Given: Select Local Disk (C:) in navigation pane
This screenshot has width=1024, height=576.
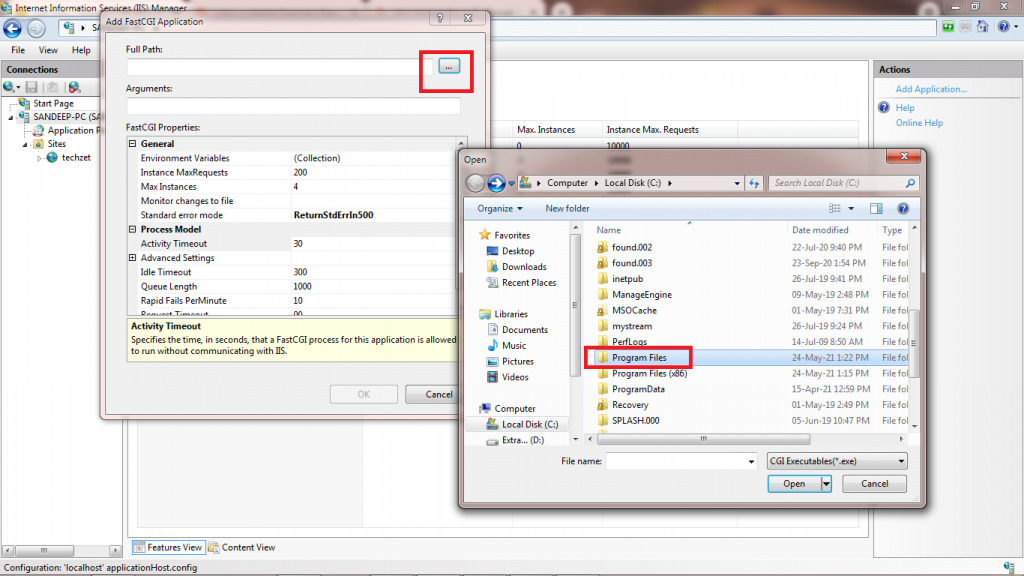Looking at the screenshot, I should pyautogui.click(x=530, y=424).
